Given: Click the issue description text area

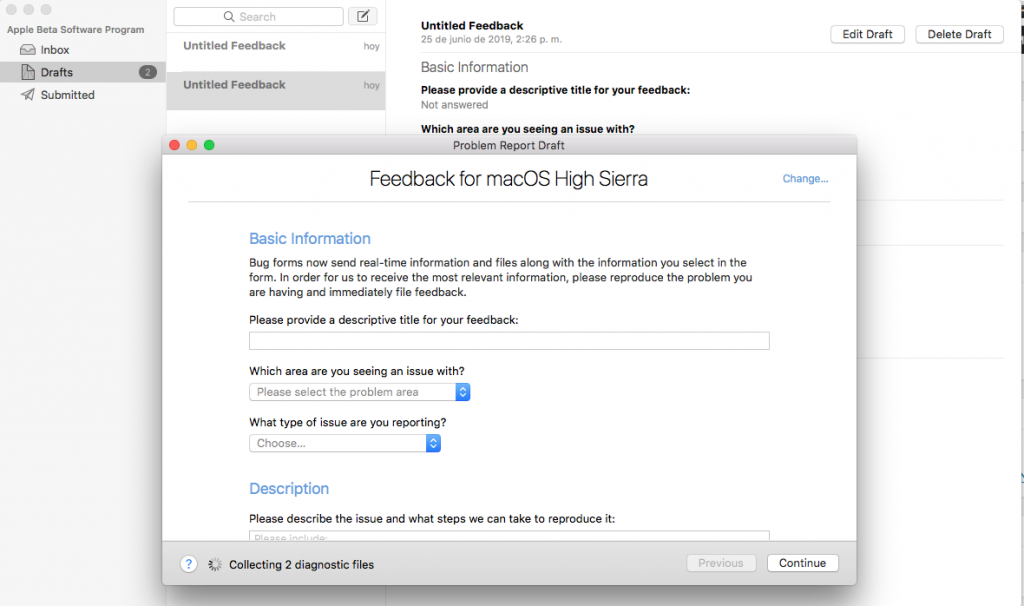Looking at the screenshot, I should 509,535.
